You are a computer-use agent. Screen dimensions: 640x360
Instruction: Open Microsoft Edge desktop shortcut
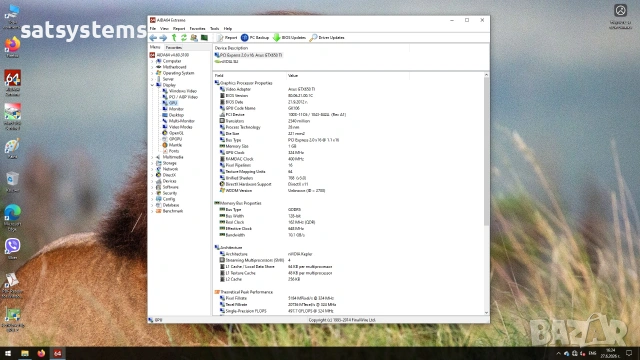(x=12, y=218)
